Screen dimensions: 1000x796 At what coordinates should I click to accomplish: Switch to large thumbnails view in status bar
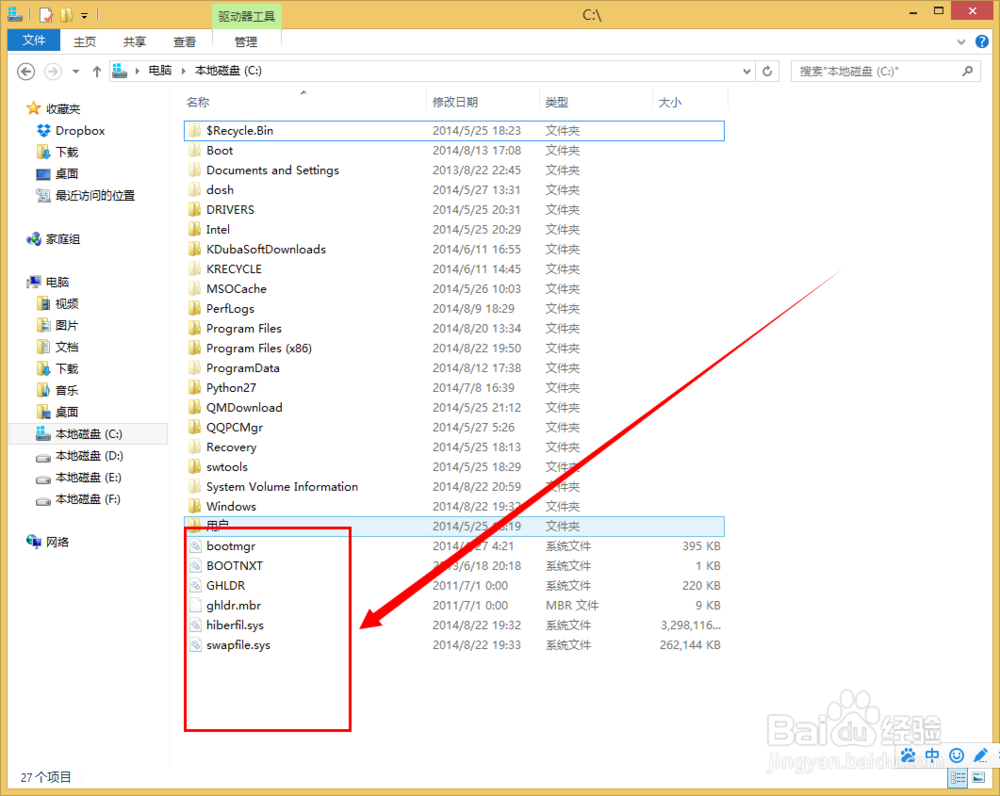(978, 777)
